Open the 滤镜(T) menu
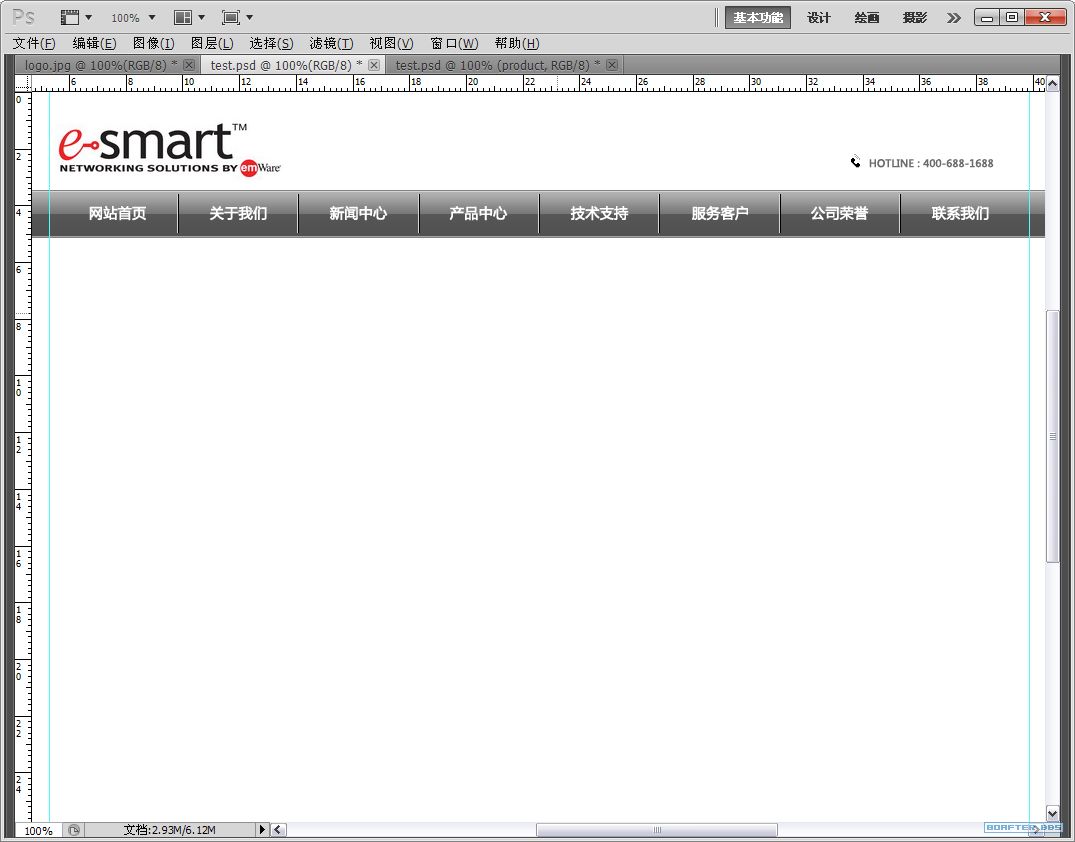1075x842 pixels. click(x=331, y=43)
